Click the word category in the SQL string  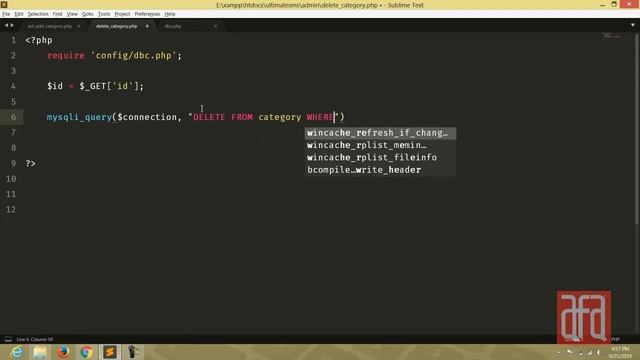pyautogui.click(x=280, y=118)
